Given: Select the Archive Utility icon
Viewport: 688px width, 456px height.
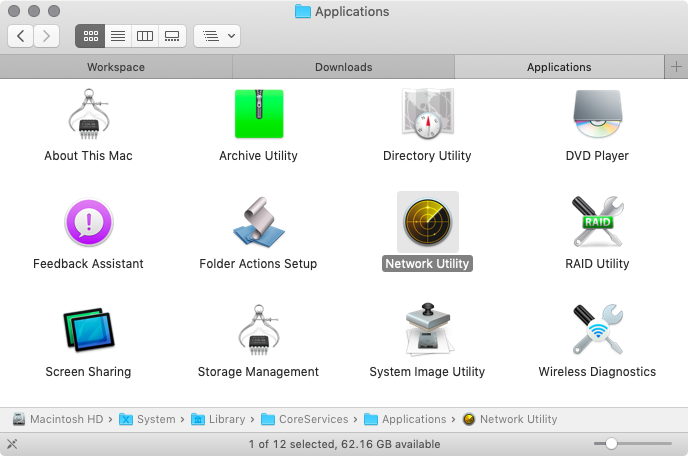Looking at the screenshot, I should coord(258,115).
